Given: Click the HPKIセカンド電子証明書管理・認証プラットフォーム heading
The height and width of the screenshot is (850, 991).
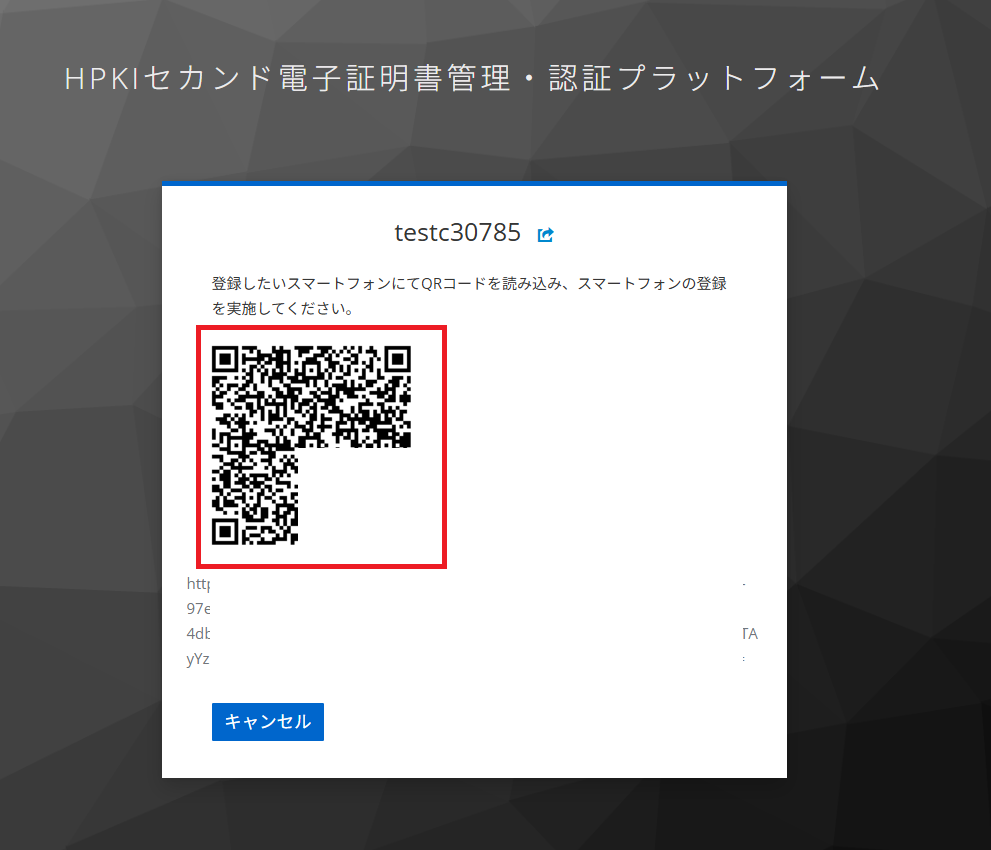Looking at the screenshot, I should click(x=472, y=79).
